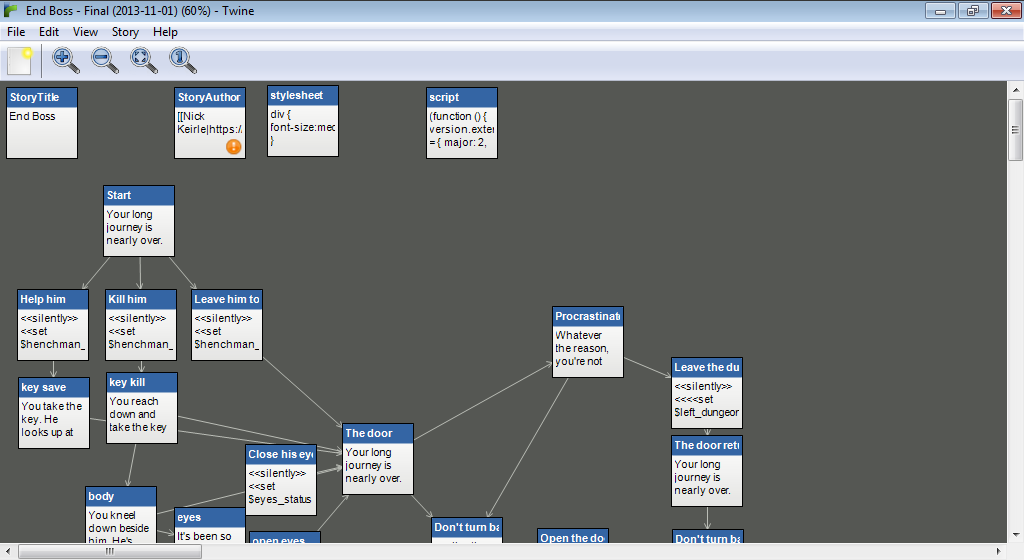Select the "Kill him" passage
Screen dimensions: 1024x560
(x=141, y=325)
